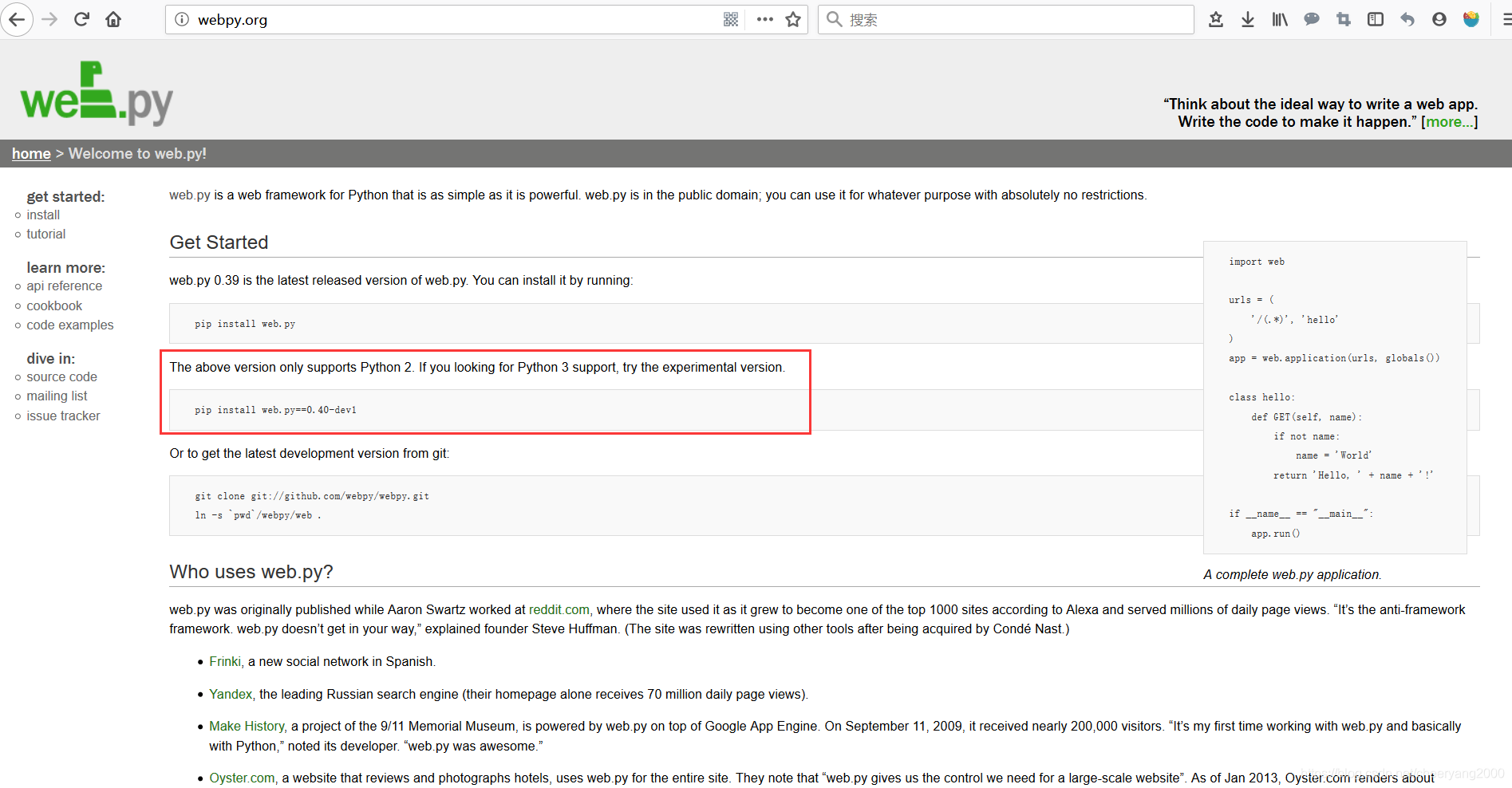The width and height of the screenshot is (1512, 788).
Task: Click the 'class hello:' code line
Action: (x=1262, y=397)
